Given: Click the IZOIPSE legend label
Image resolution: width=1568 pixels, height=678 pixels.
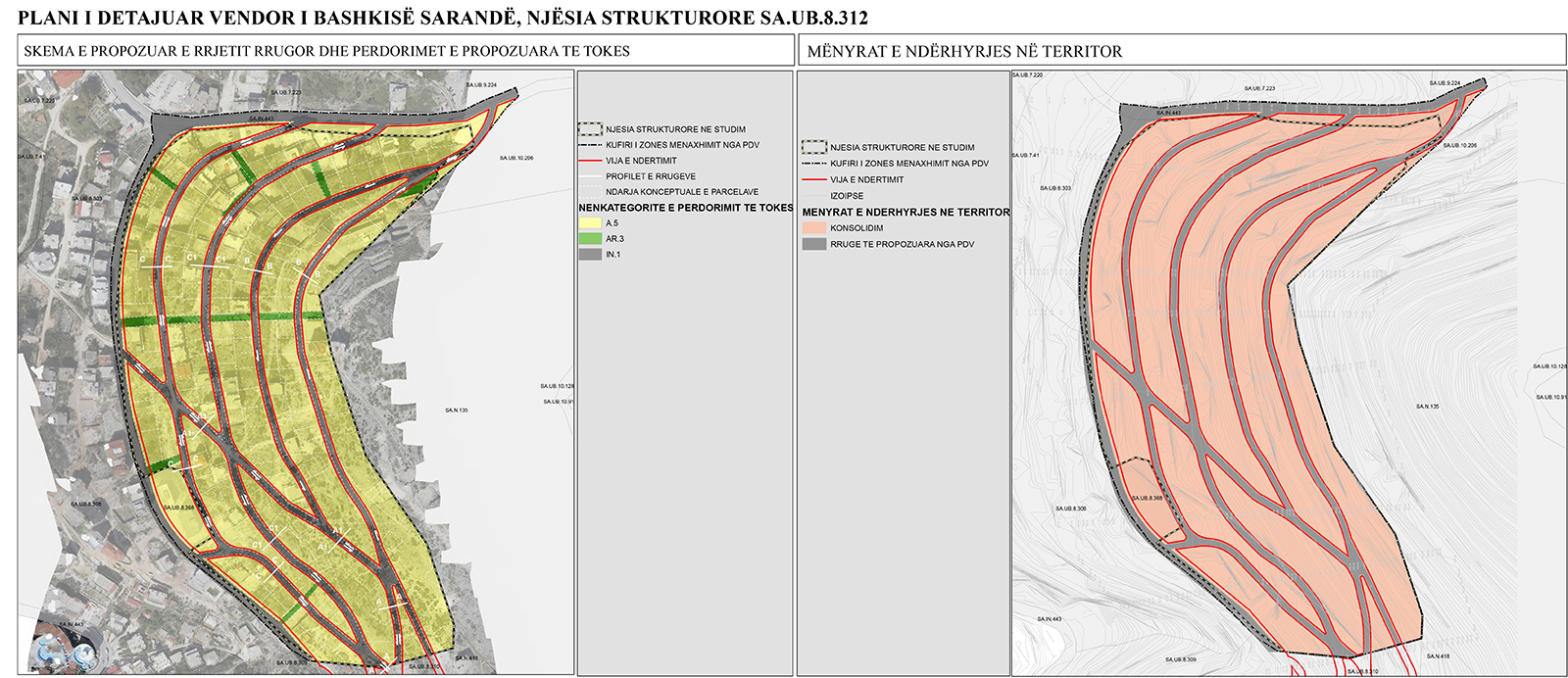Looking at the screenshot, I should click(847, 196).
